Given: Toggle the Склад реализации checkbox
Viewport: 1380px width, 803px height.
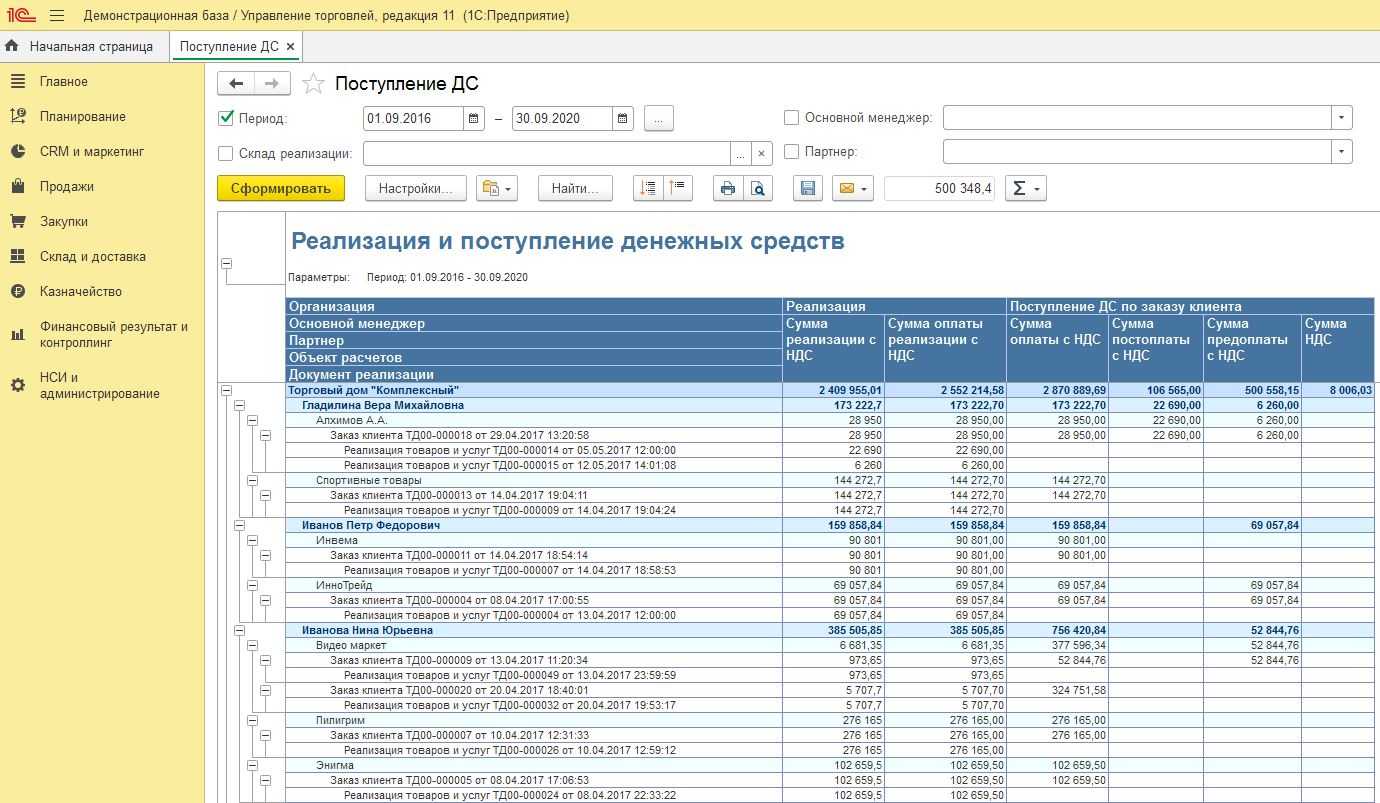Looking at the screenshot, I should click(x=226, y=153).
